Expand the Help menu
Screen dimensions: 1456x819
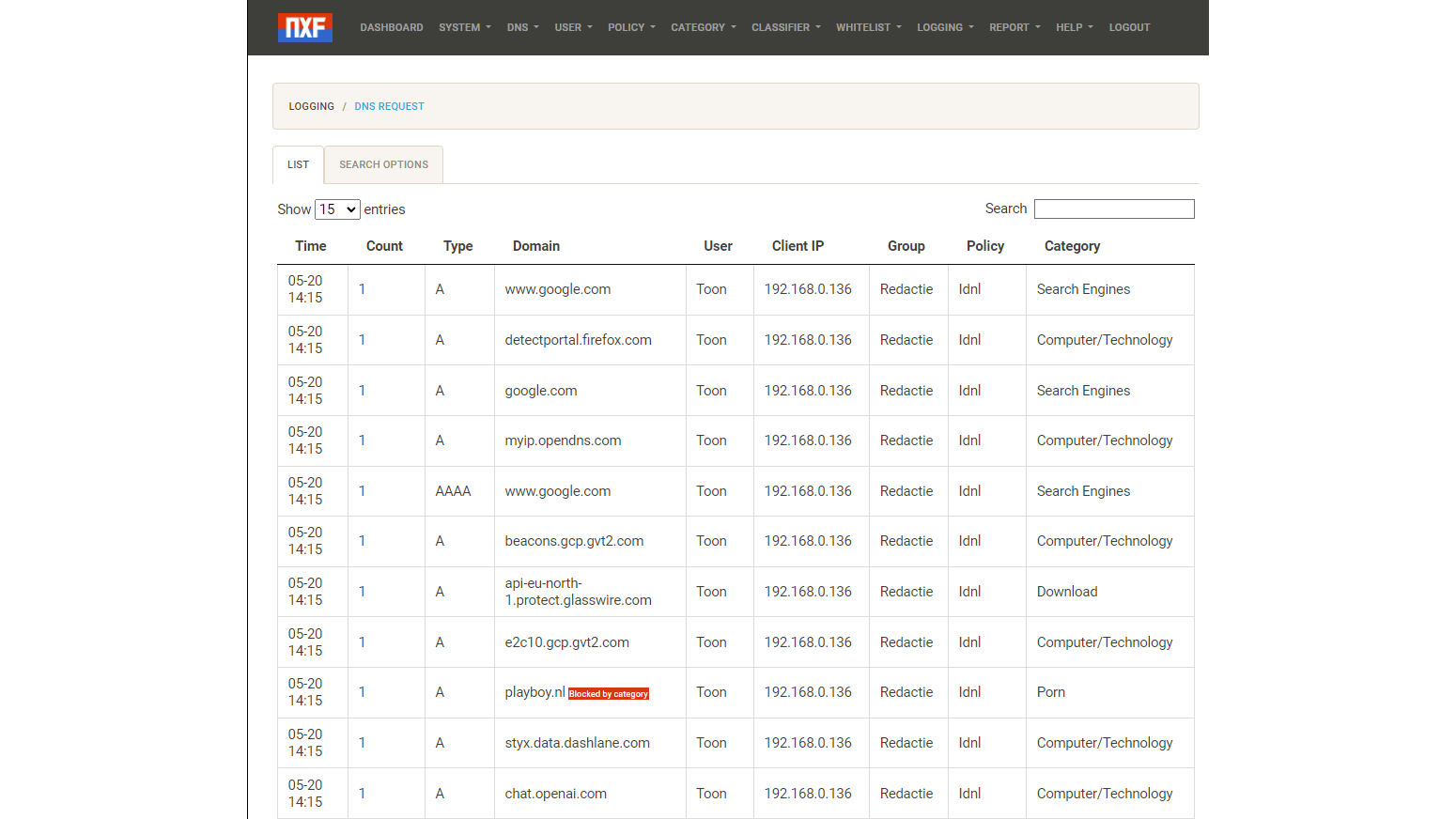(1074, 27)
